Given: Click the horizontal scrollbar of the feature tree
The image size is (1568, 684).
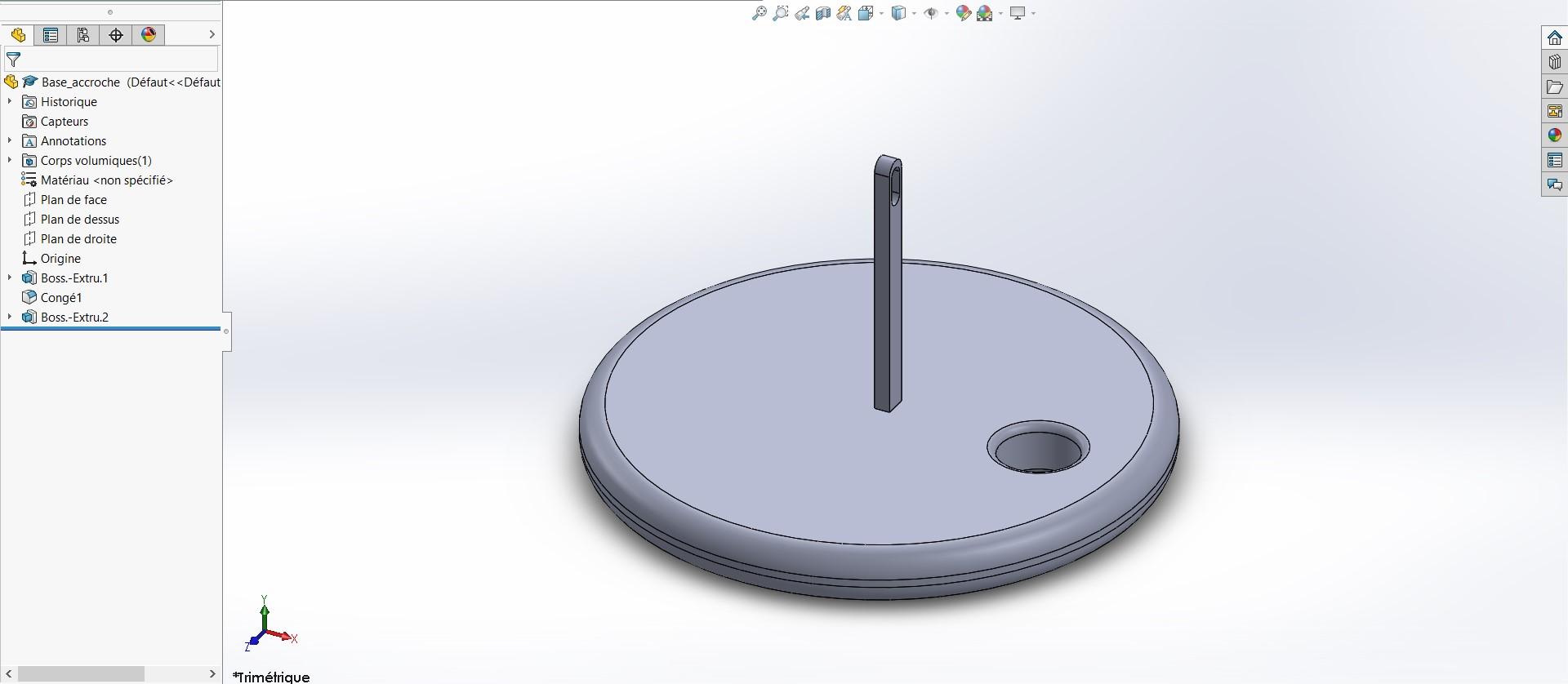Looking at the screenshot, I should (81, 674).
